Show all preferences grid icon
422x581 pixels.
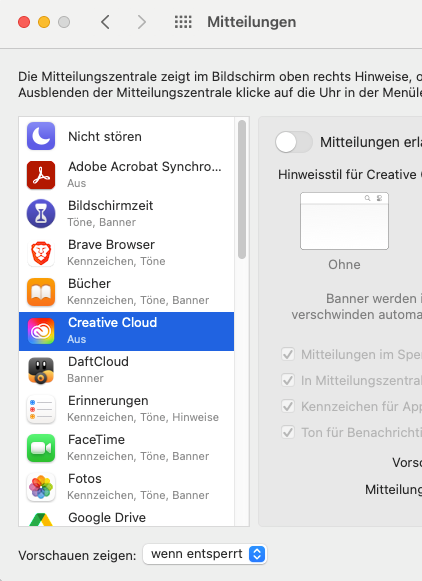[183, 22]
